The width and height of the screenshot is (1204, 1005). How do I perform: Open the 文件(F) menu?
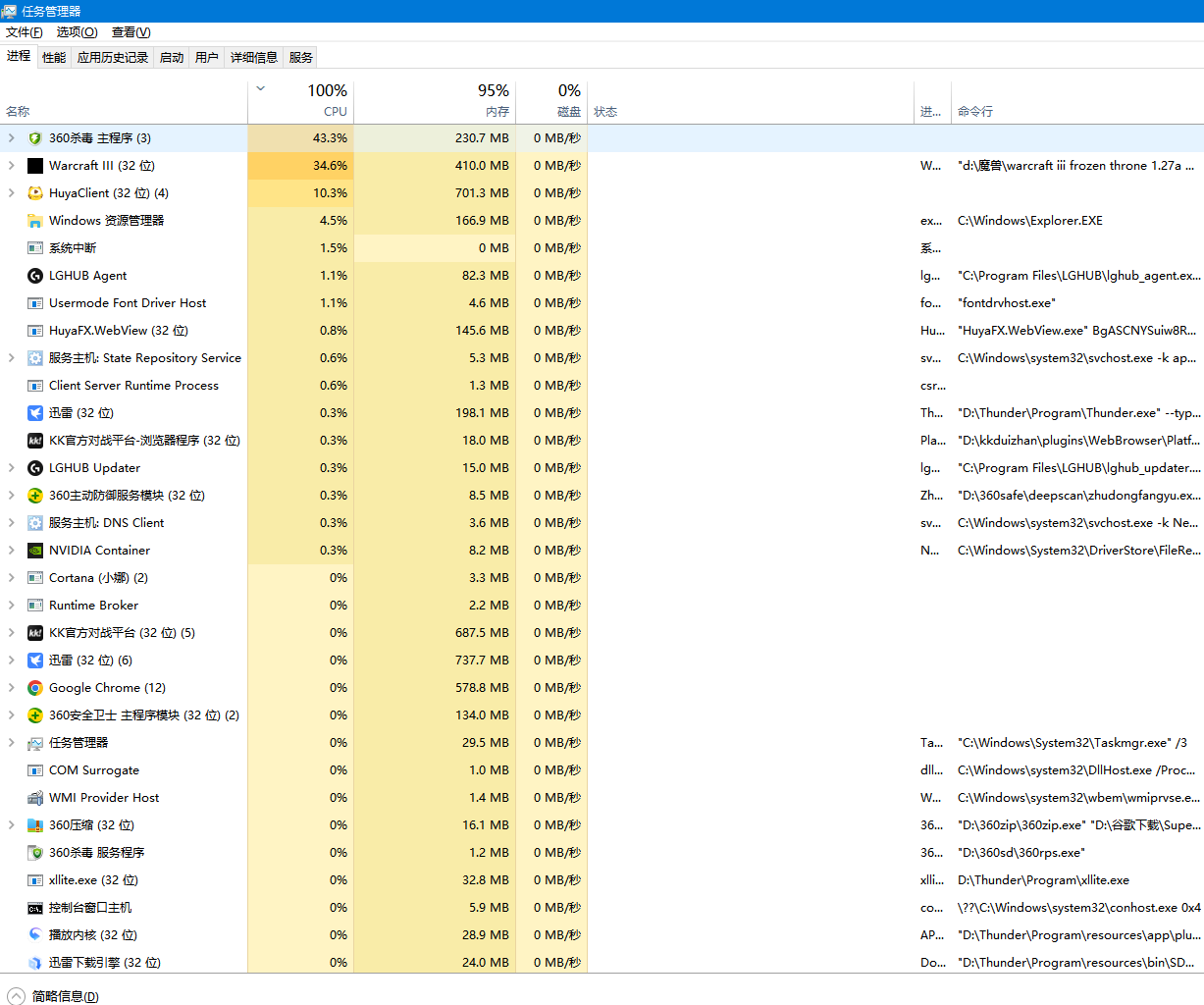tap(25, 32)
